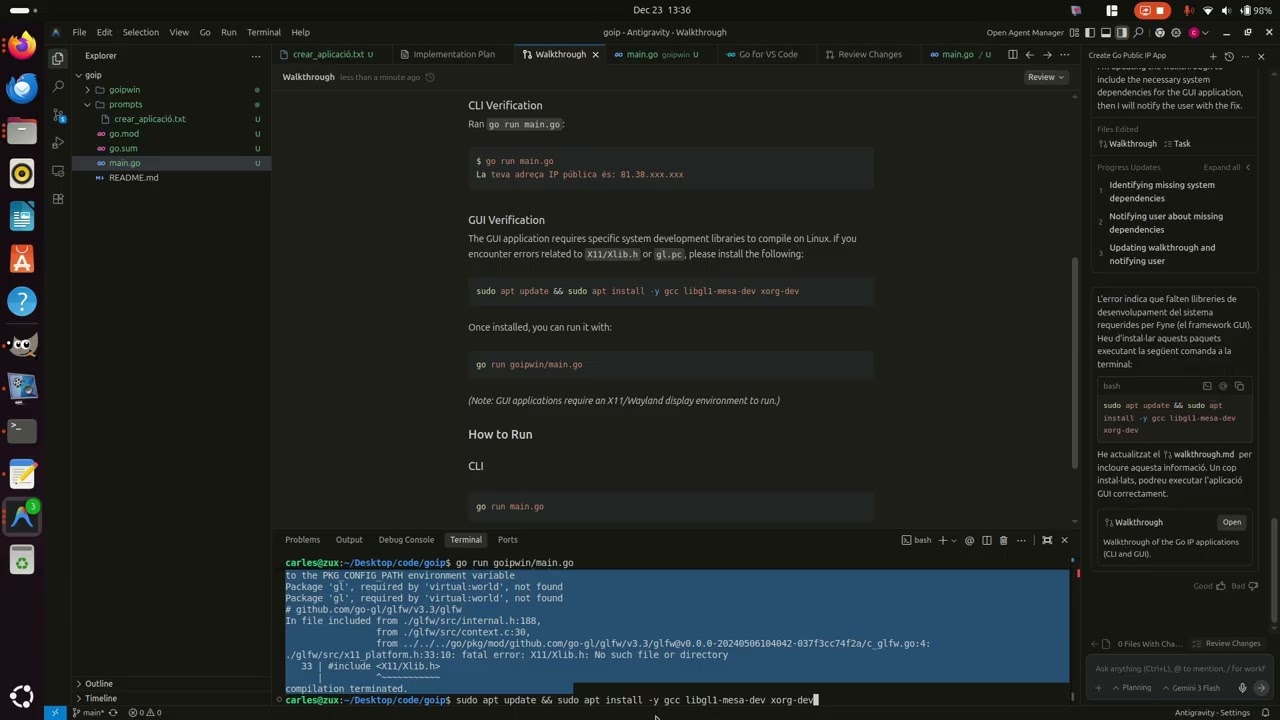Image resolution: width=1280 pixels, height=720 pixels.
Task: Split the terminal with the split icon
Action: (987, 540)
